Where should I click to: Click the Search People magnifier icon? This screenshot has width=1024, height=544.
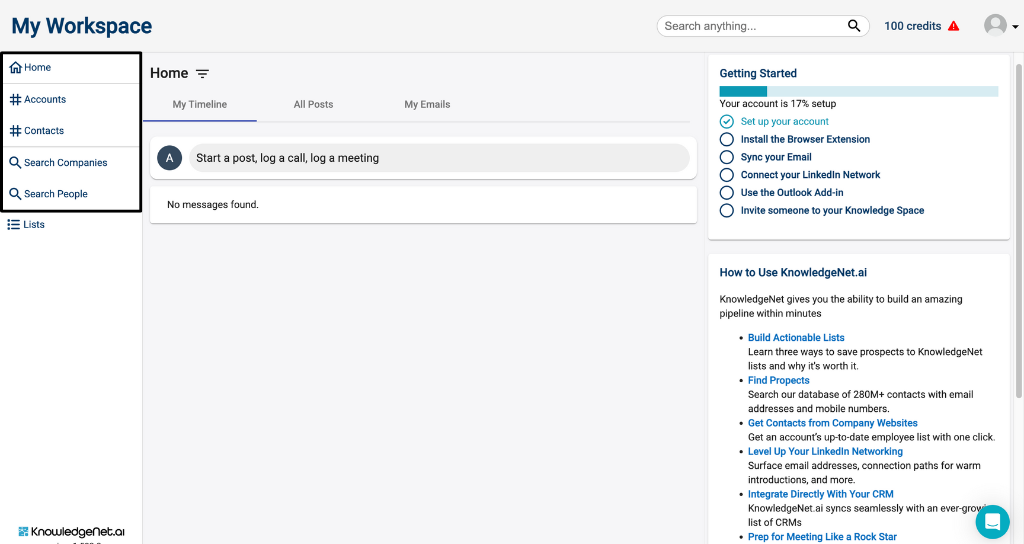(x=15, y=194)
